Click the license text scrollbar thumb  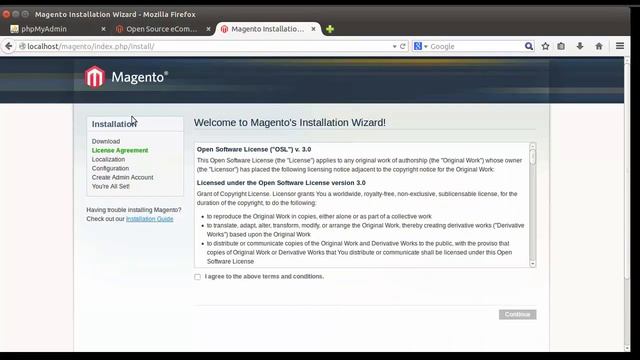[x=532, y=157]
